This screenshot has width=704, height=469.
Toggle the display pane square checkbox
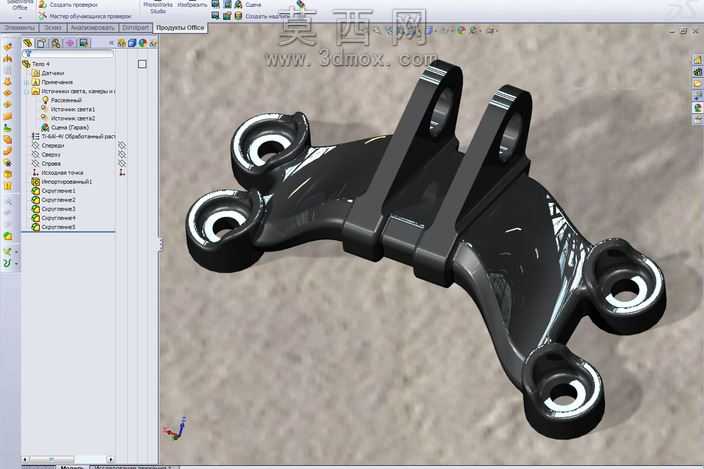tap(142, 64)
